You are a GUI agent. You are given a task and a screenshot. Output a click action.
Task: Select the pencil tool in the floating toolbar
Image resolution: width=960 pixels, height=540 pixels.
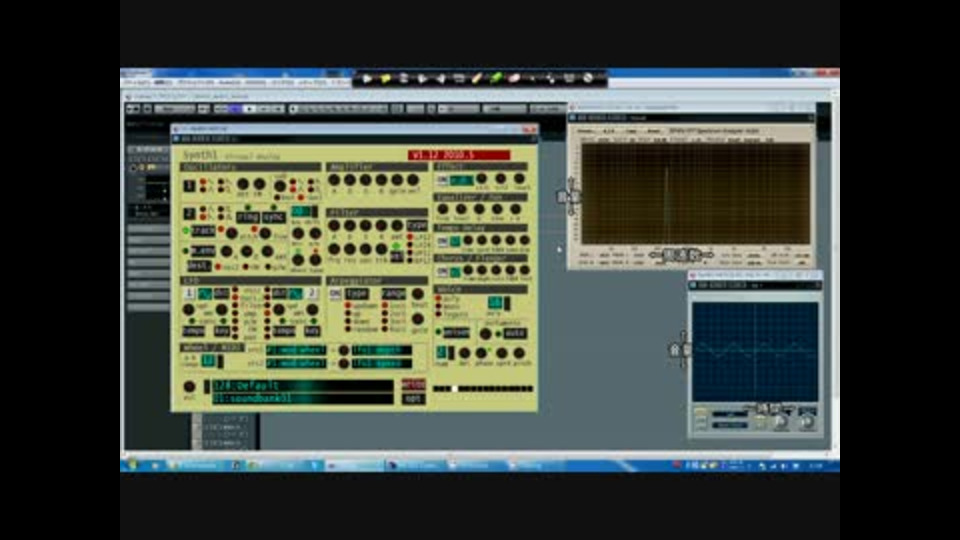click(x=477, y=78)
